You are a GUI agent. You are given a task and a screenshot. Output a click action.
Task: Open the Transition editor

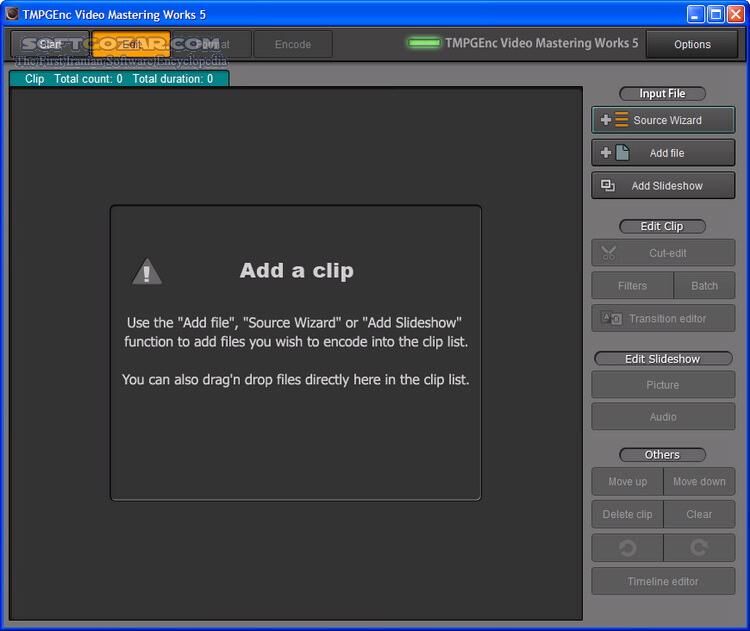tap(663, 318)
